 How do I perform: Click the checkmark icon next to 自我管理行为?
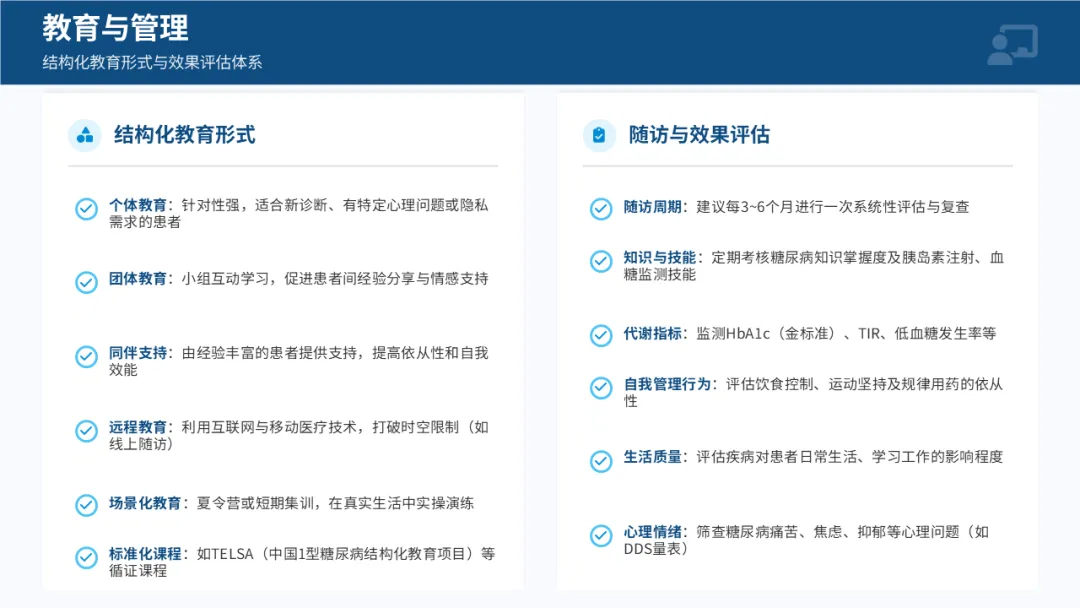[x=601, y=388]
